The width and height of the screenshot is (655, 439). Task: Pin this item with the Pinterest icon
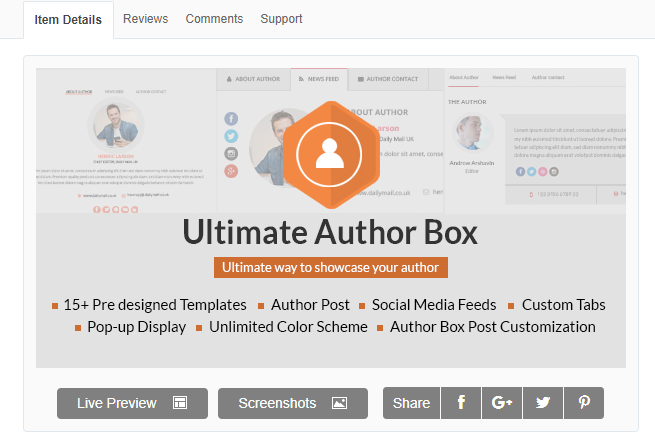pyautogui.click(x=584, y=403)
